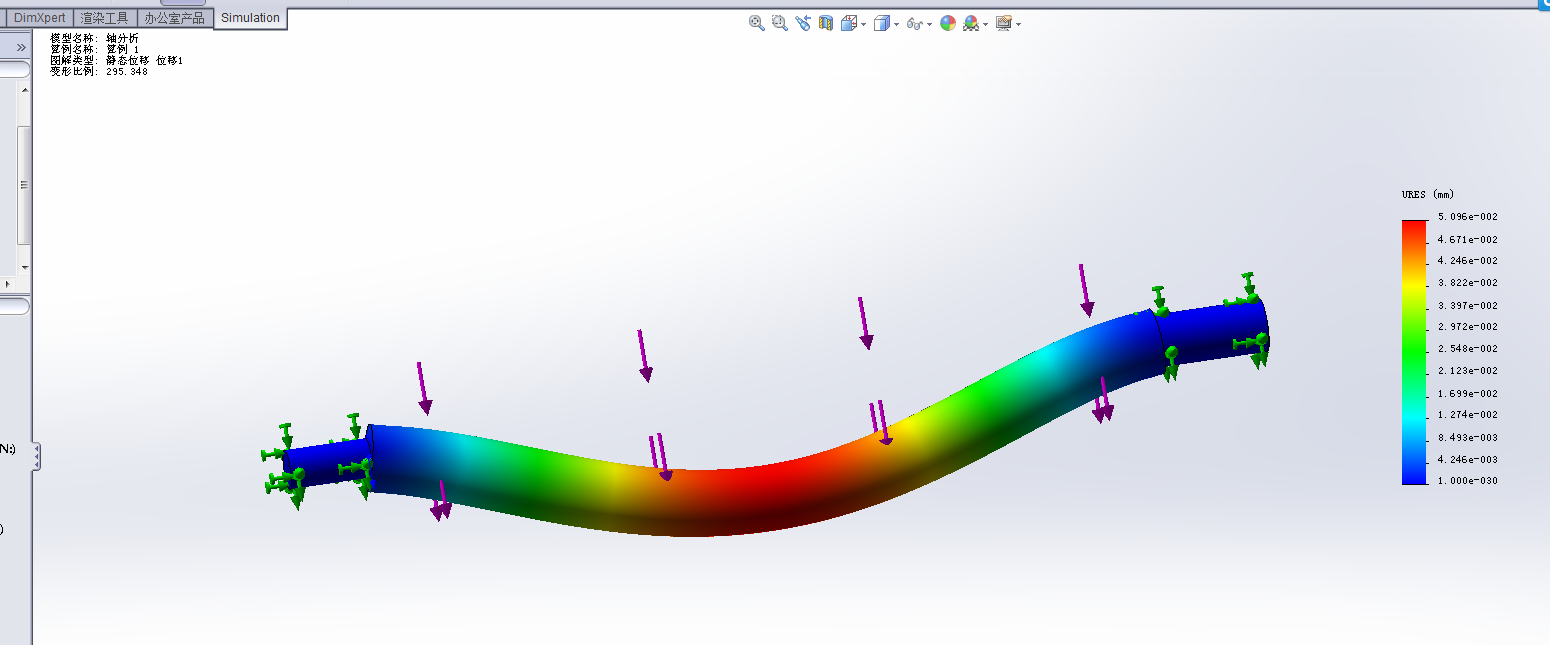Image resolution: width=1550 pixels, height=645 pixels.
Task: Toggle the Section View icon
Action: pos(826,23)
